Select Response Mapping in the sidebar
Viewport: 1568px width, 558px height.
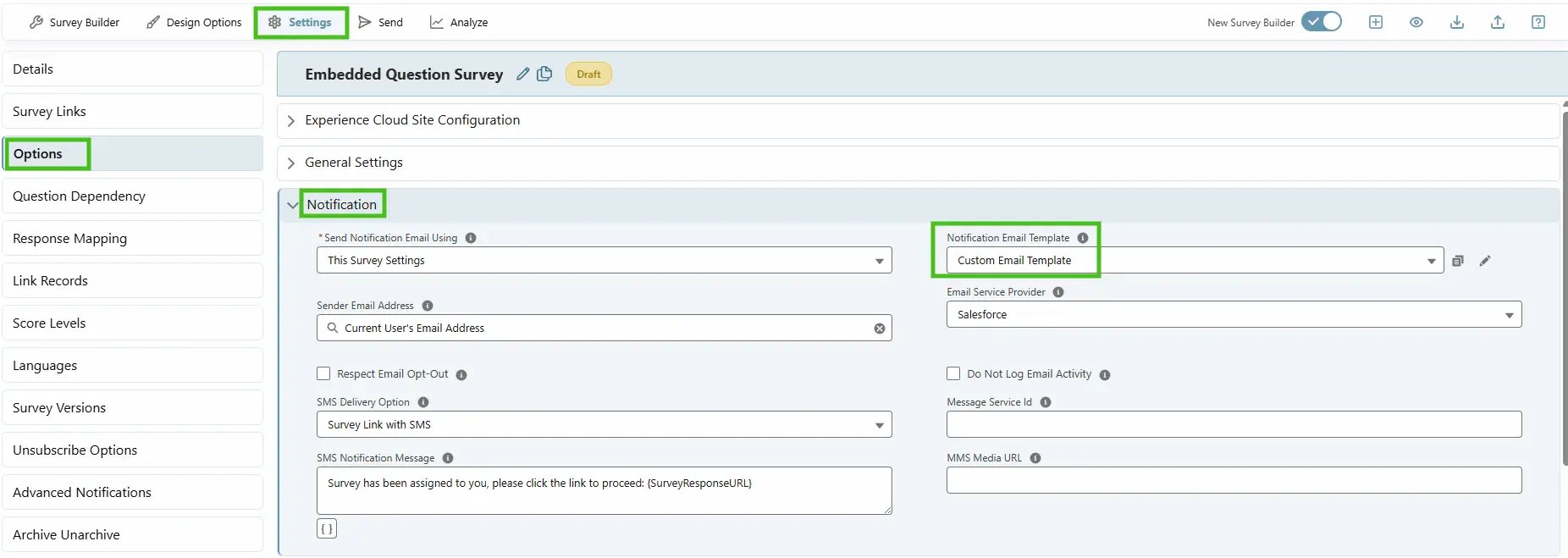click(x=133, y=239)
